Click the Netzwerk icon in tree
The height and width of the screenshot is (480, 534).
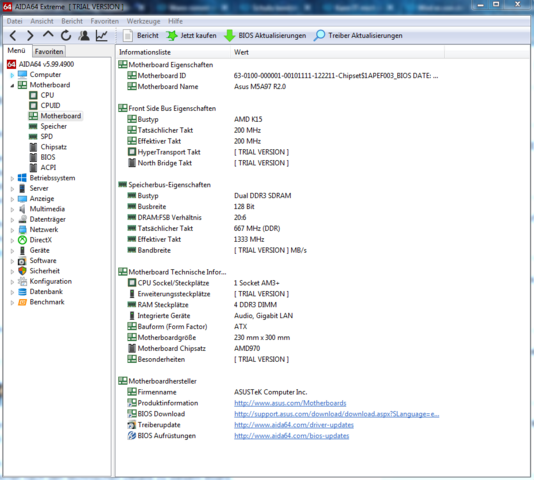click(22, 230)
